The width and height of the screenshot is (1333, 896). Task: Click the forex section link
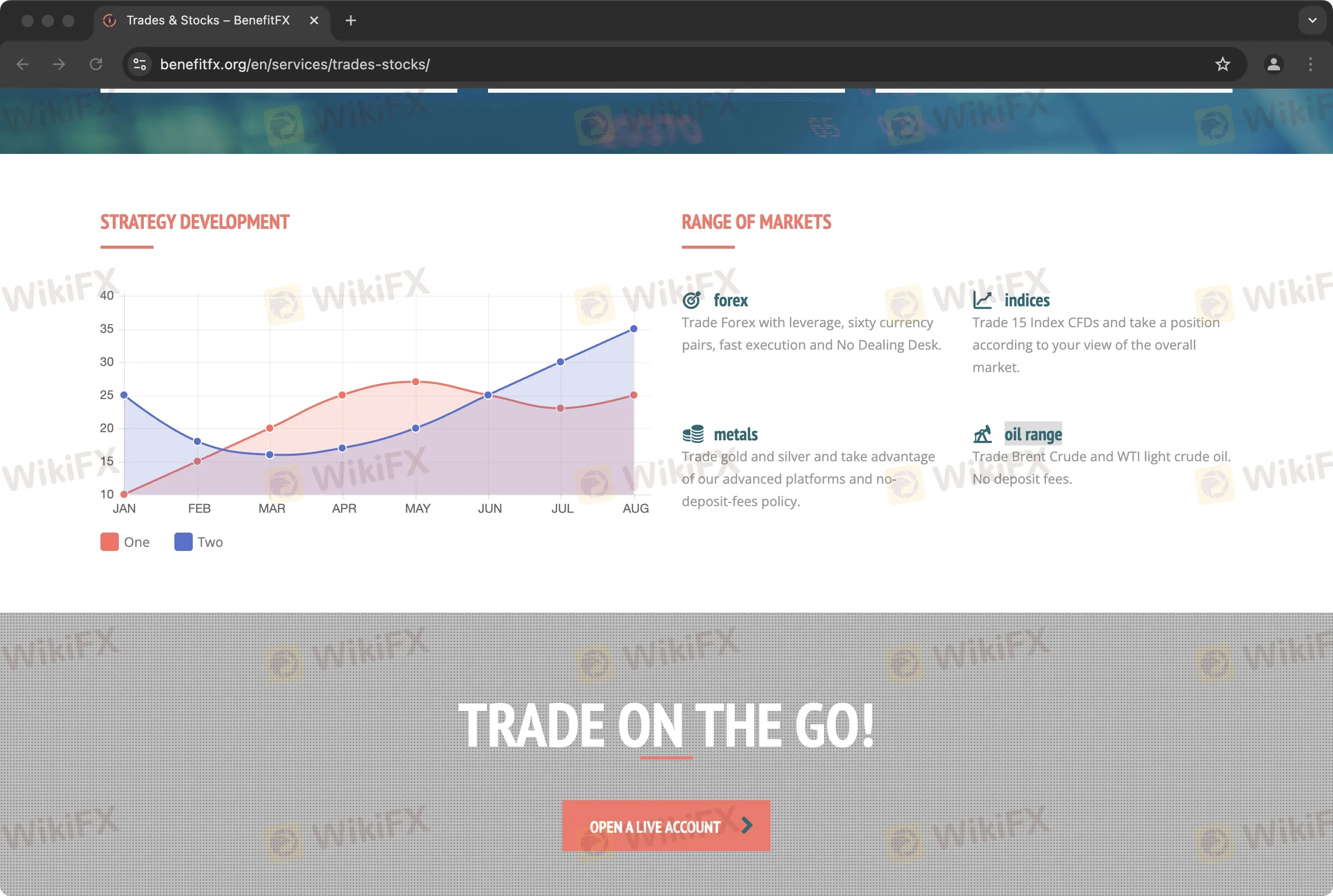731,300
